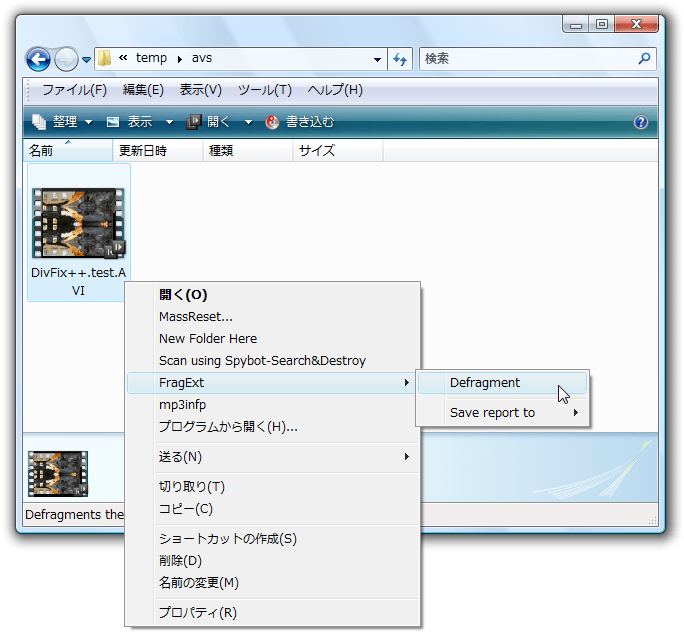The height and width of the screenshot is (636, 684).
Task: Click the refresh button beside address bar
Action: [x=400, y=59]
